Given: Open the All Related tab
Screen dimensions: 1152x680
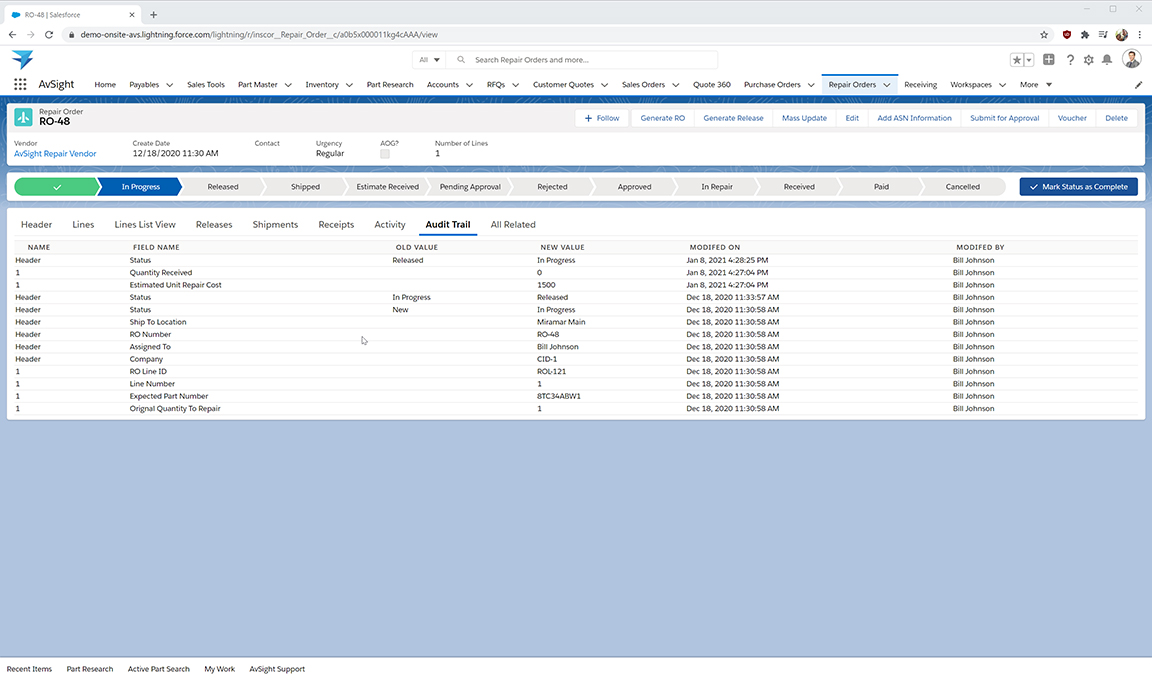Looking at the screenshot, I should [x=513, y=225].
